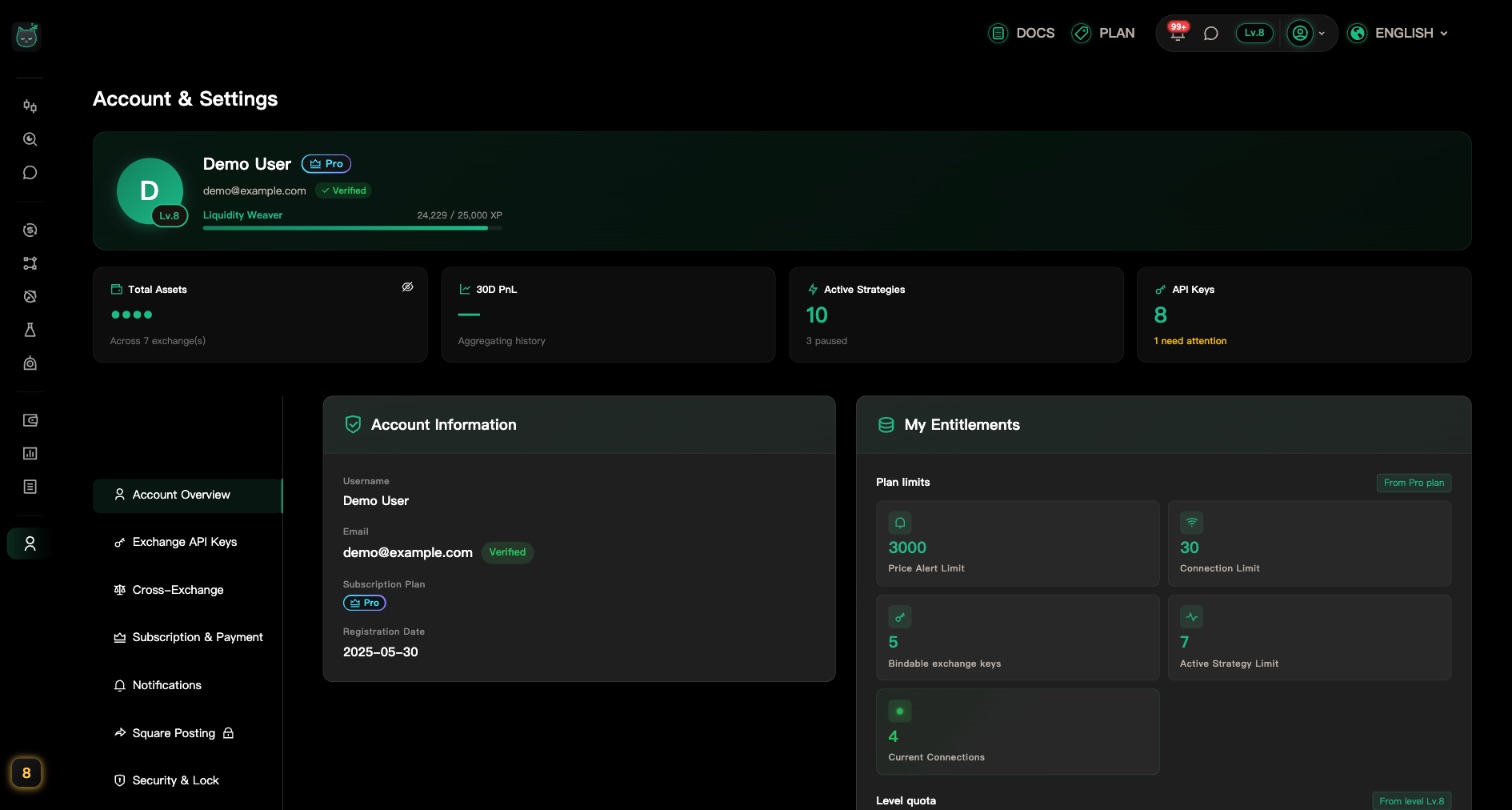Screen dimensions: 1512x810
Task: Open the candlestick trading icon in sidebar
Action: coord(30,107)
